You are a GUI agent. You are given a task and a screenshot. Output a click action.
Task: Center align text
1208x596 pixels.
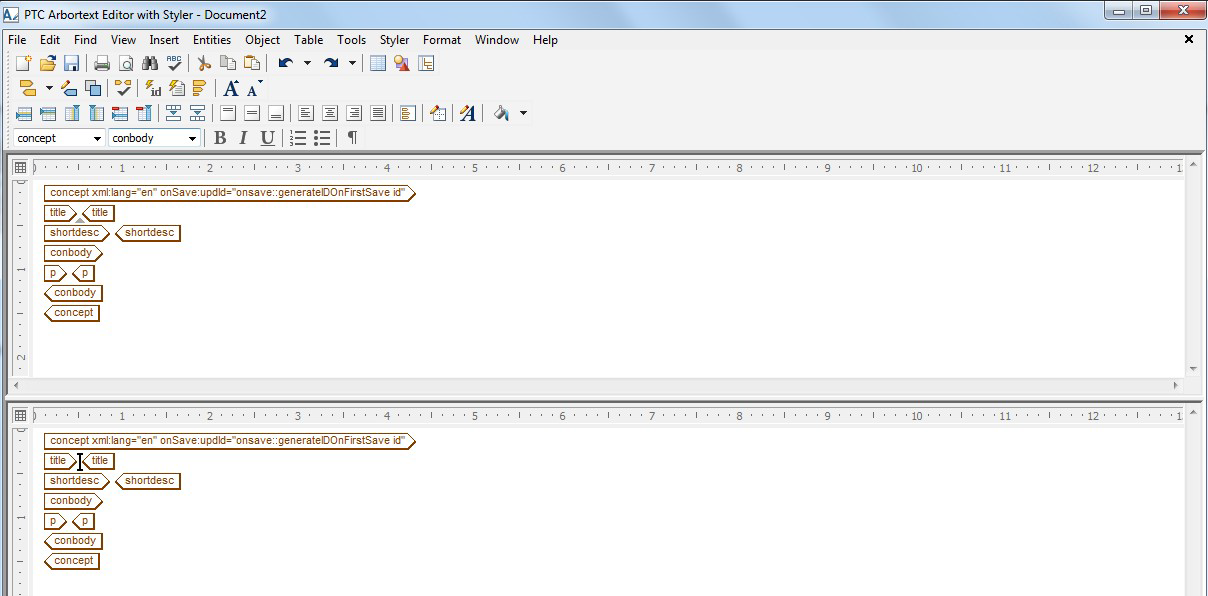click(x=330, y=113)
